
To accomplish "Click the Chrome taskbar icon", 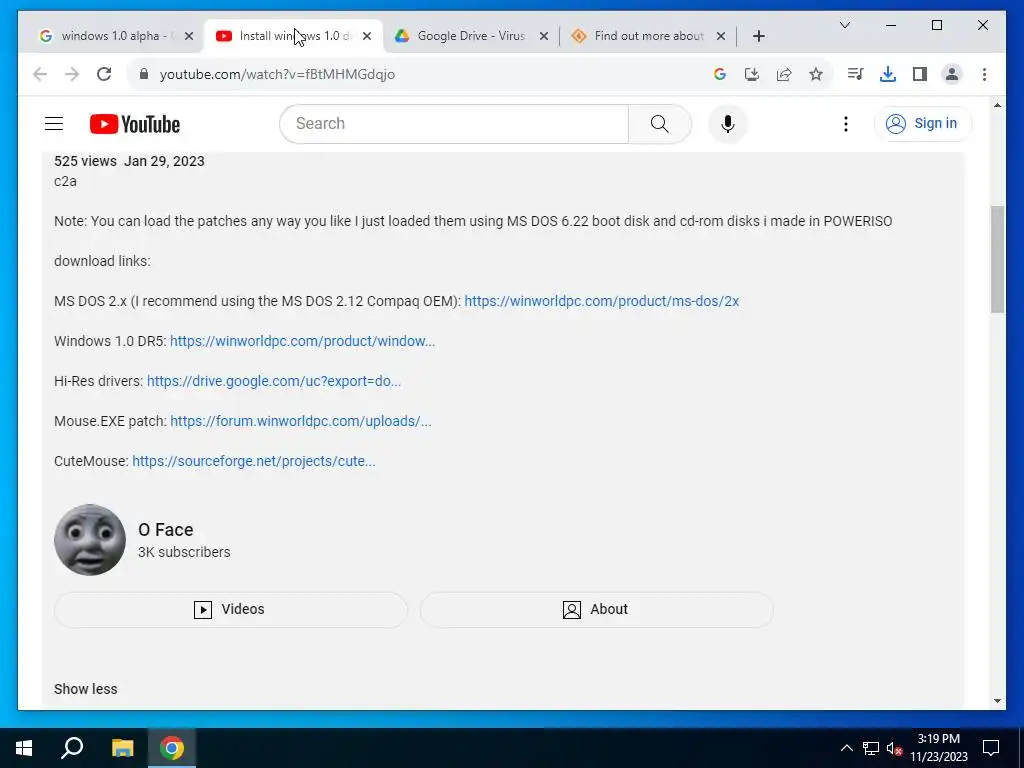I will [172, 748].
